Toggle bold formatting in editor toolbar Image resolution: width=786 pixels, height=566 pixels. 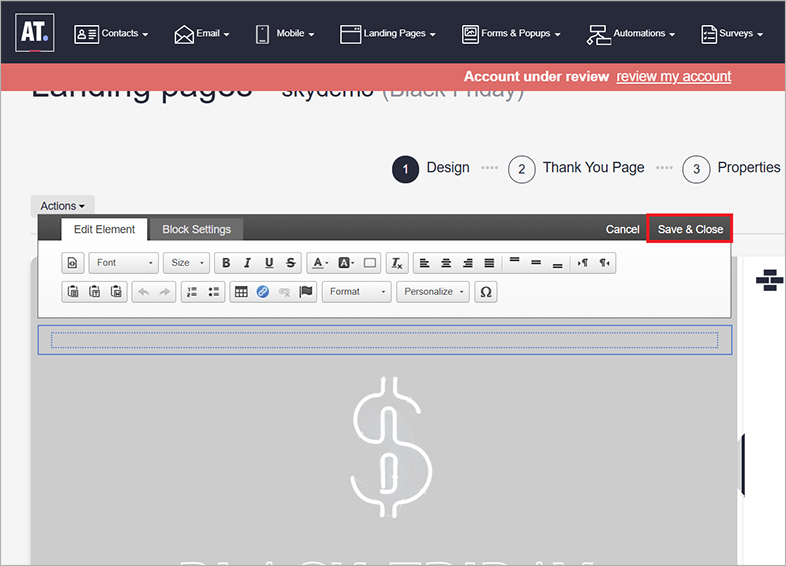point(226,263)
